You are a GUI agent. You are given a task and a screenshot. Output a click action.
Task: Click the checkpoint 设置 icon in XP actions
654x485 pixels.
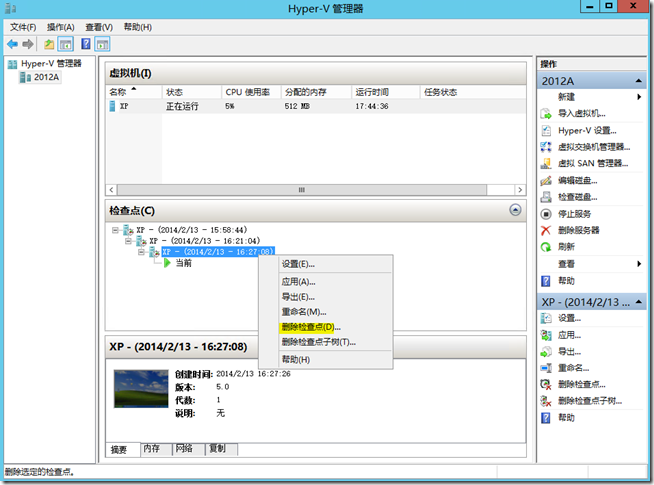(x=546, y=318)
